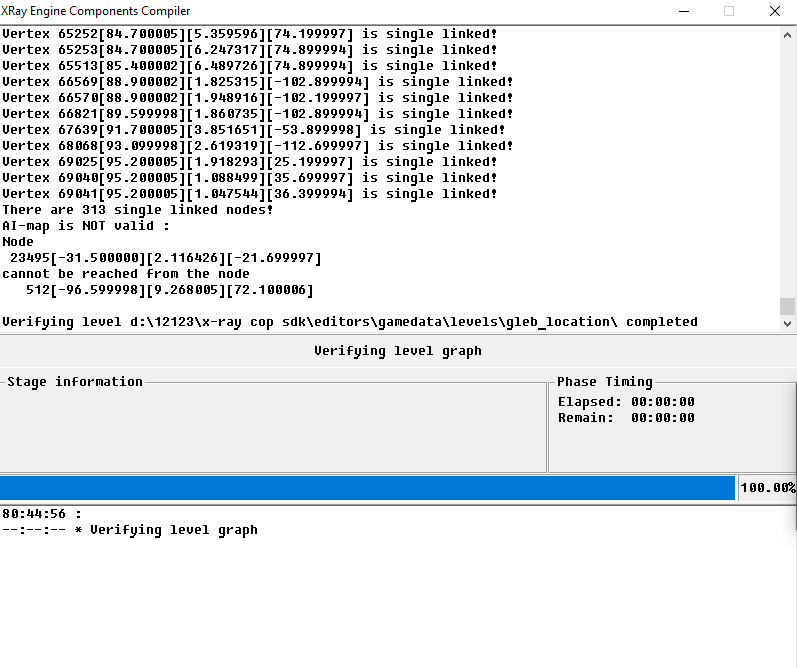The height and width of the screenshot is (668, 797).
Task: Click the 'Phase Timing' group label
Action: (x=605, y=382)
